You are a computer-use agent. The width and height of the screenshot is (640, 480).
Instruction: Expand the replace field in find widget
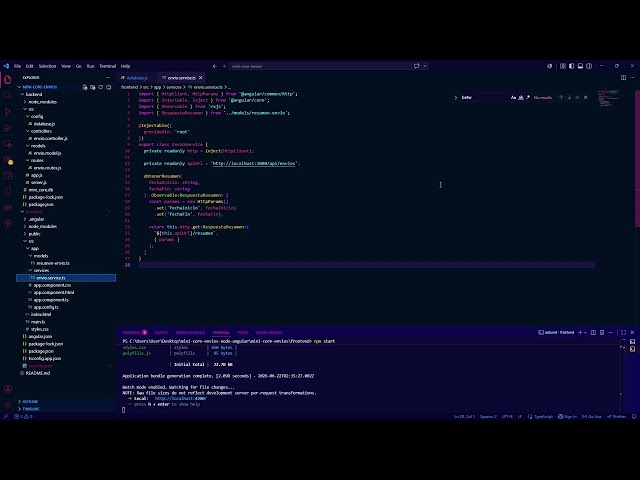click(456, 98)
